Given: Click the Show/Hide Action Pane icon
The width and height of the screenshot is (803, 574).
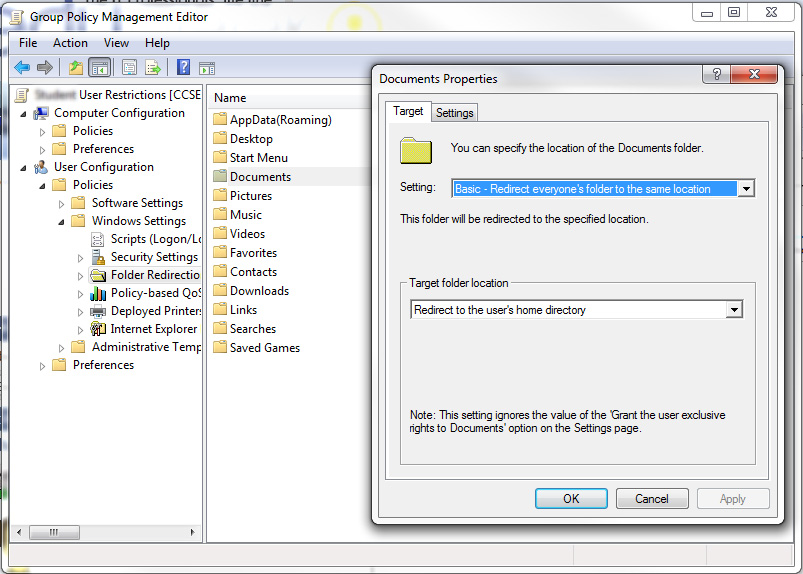Looking at the screenshot, I should tap(207, 68).
